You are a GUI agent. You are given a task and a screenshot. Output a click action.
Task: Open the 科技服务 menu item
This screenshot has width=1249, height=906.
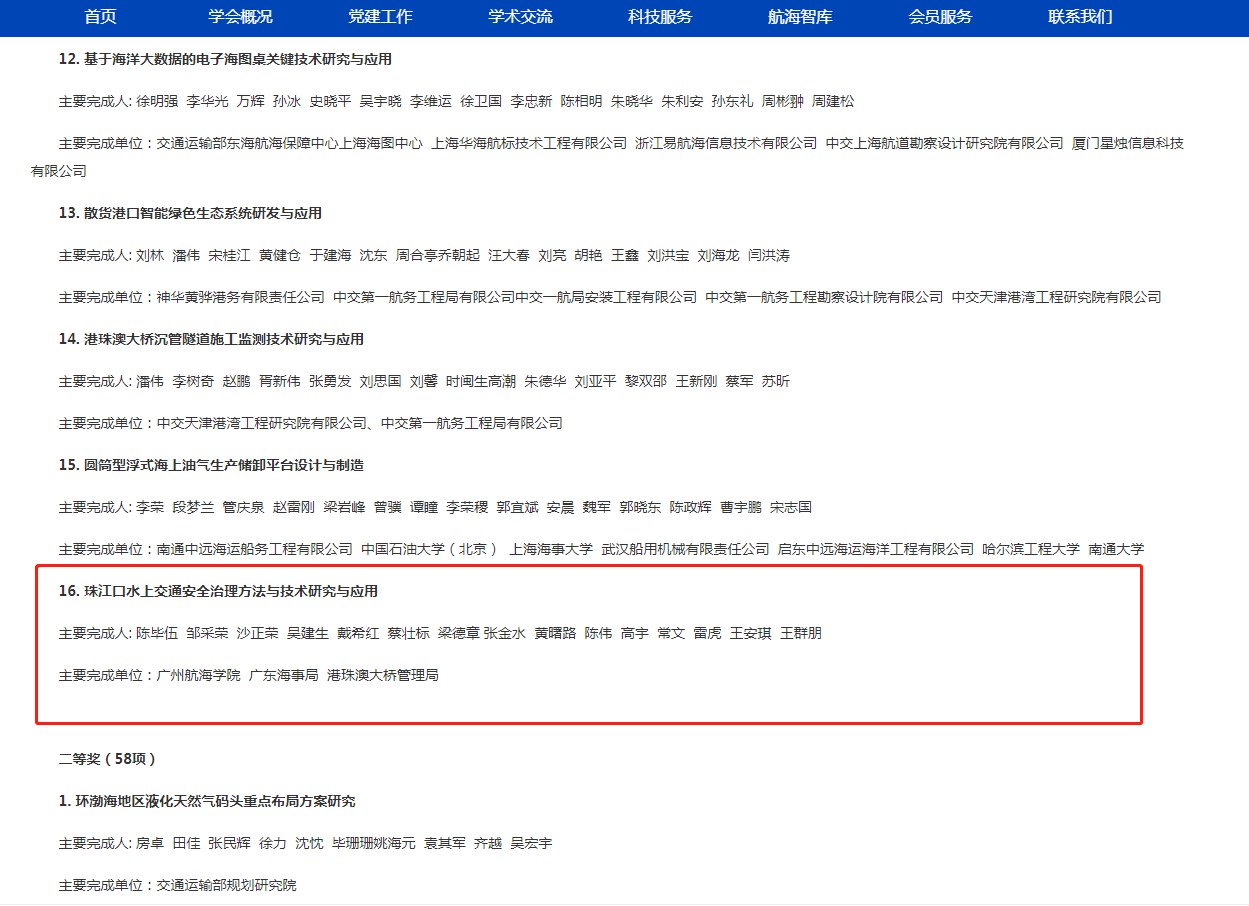[660, 17]
